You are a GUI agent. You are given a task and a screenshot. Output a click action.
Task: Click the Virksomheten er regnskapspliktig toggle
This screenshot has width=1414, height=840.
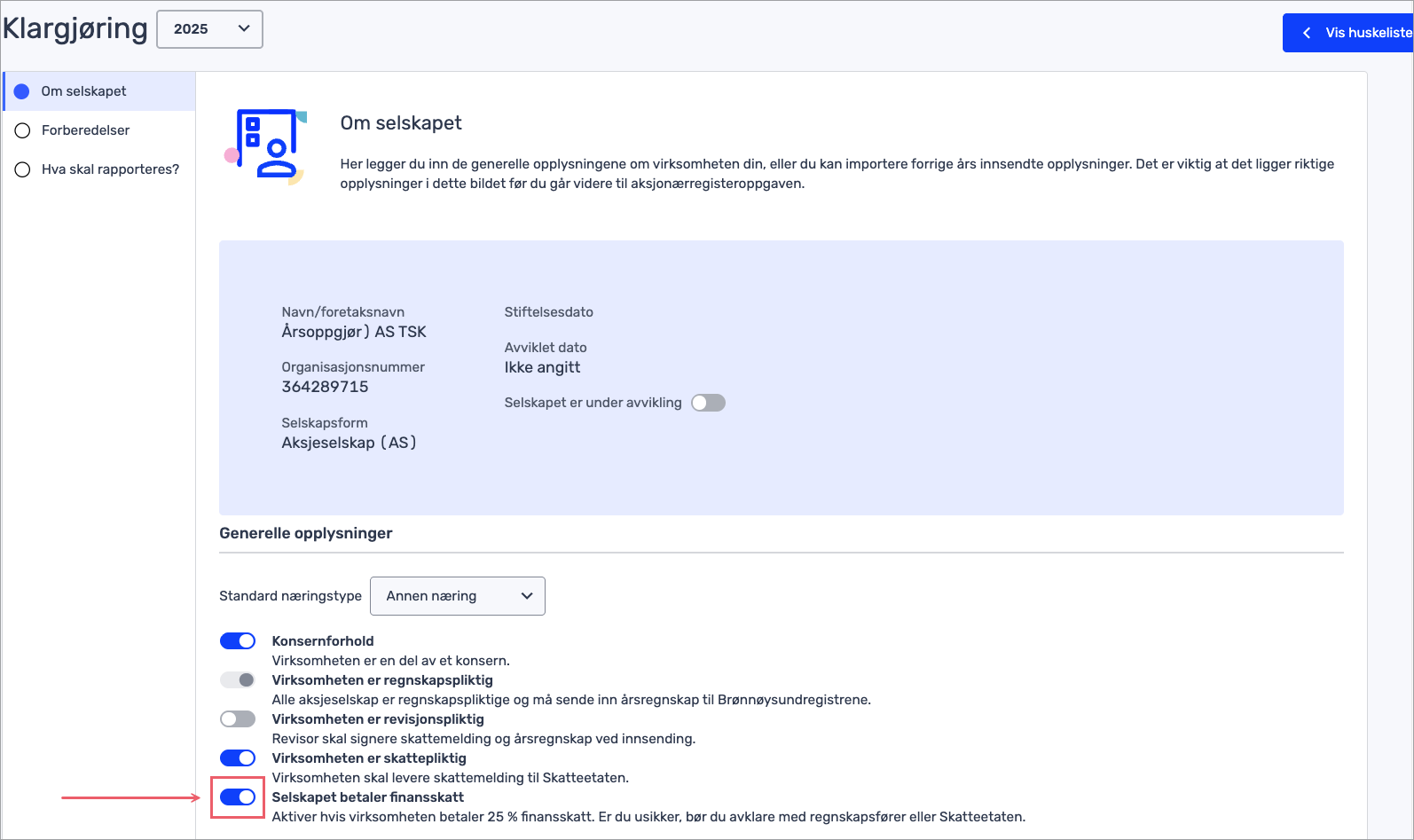[x=238, y=680]
